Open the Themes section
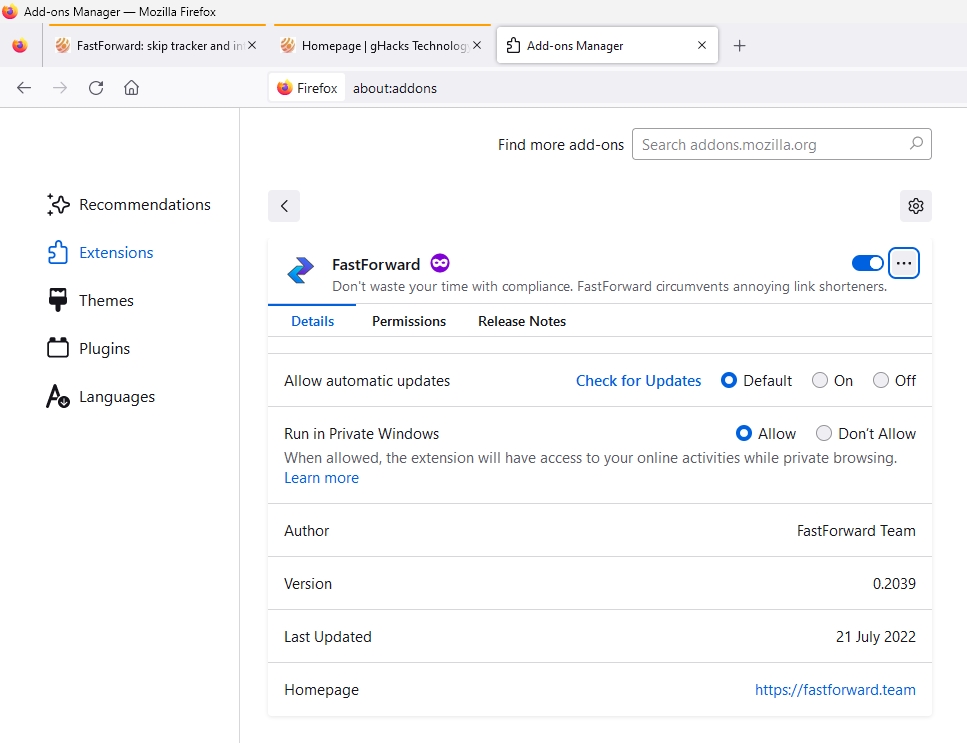967x743 pixels. click(106, 300)
